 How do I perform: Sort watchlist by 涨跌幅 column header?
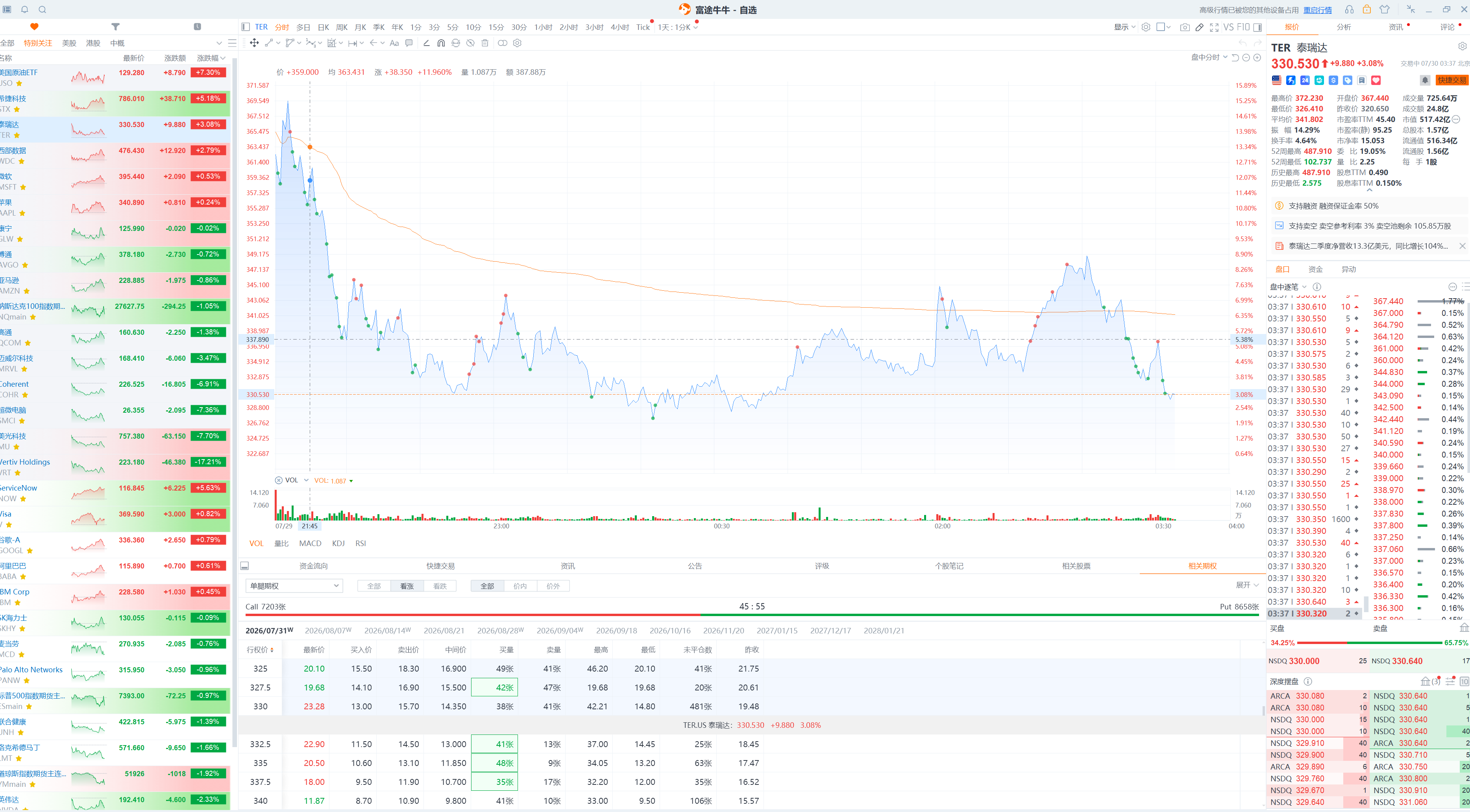click(211, 57)
